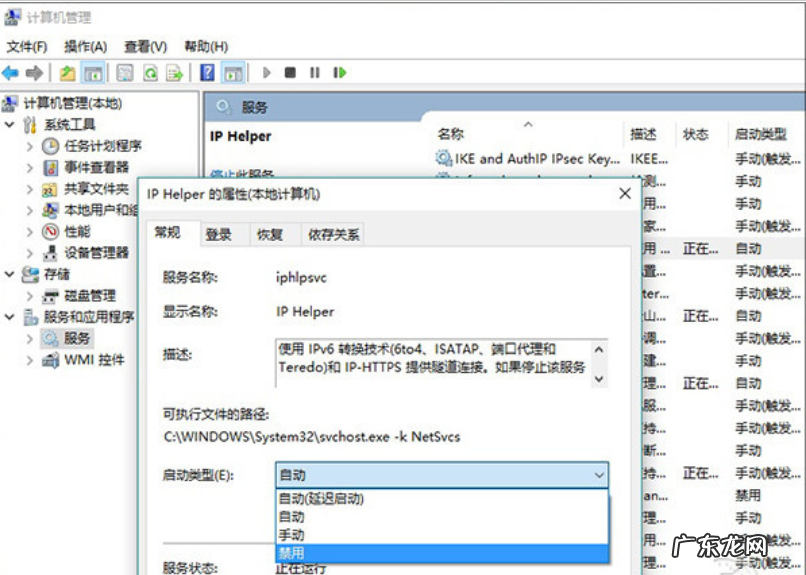Expand the 事件查看器 node
Screen dimensions: 806x575
tap(30, 168)
